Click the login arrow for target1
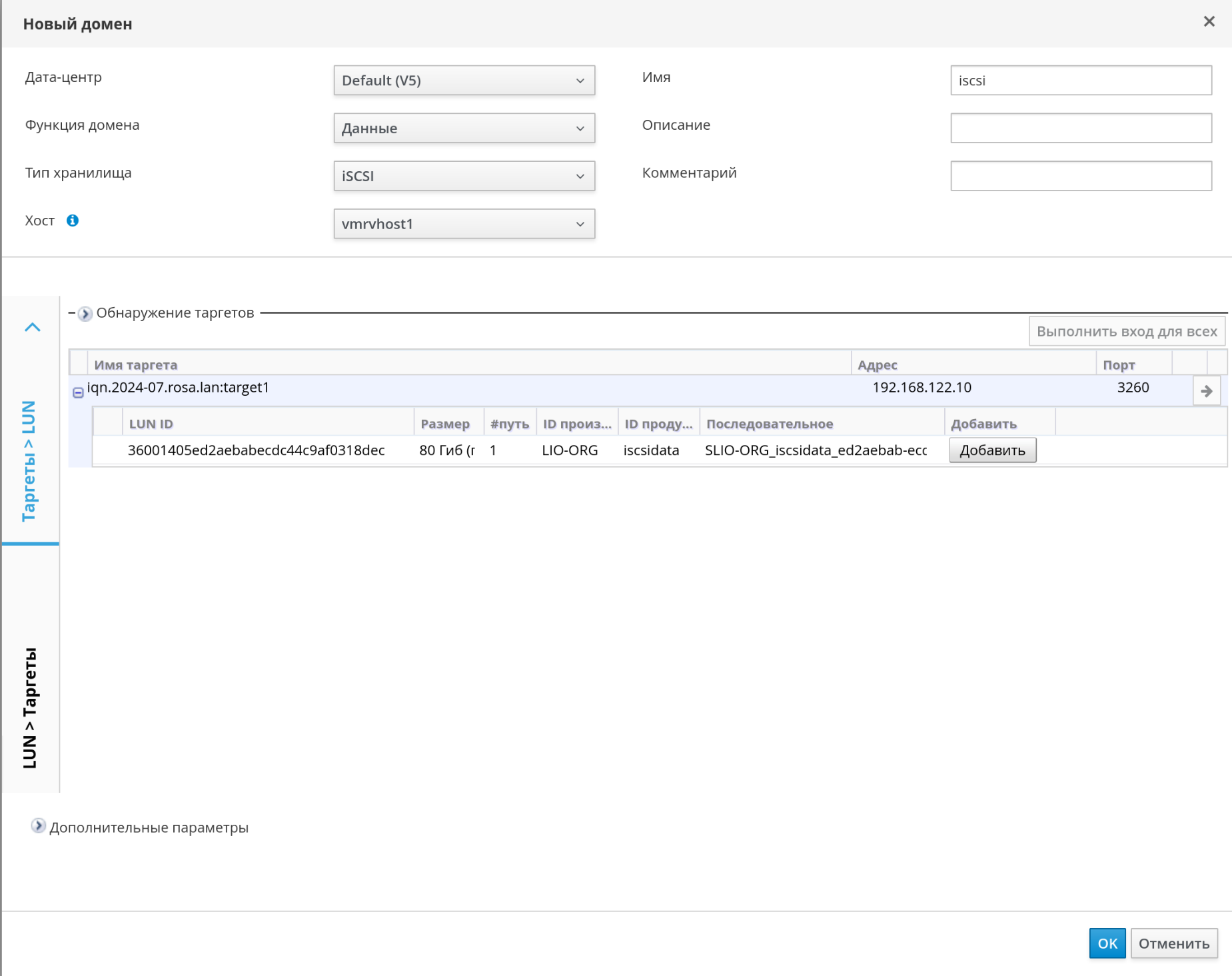This screenshot has height=976, width=1232. [1206, 391]
